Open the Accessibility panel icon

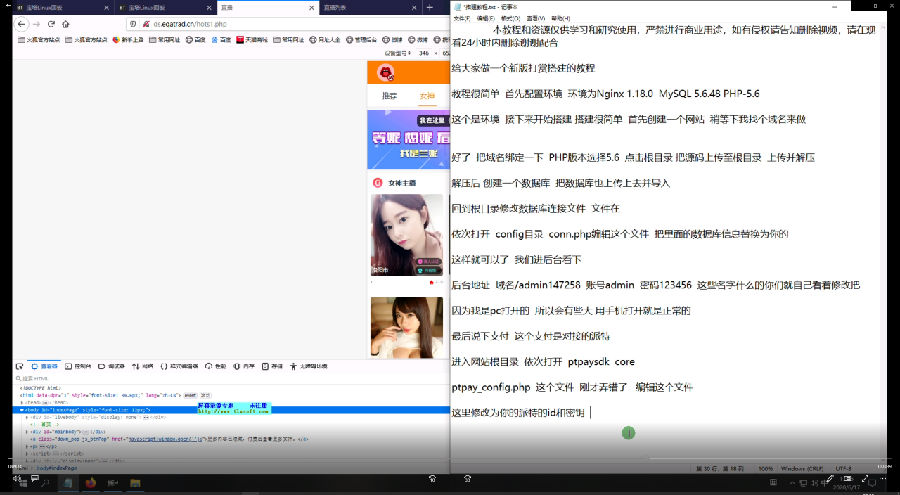293,366
